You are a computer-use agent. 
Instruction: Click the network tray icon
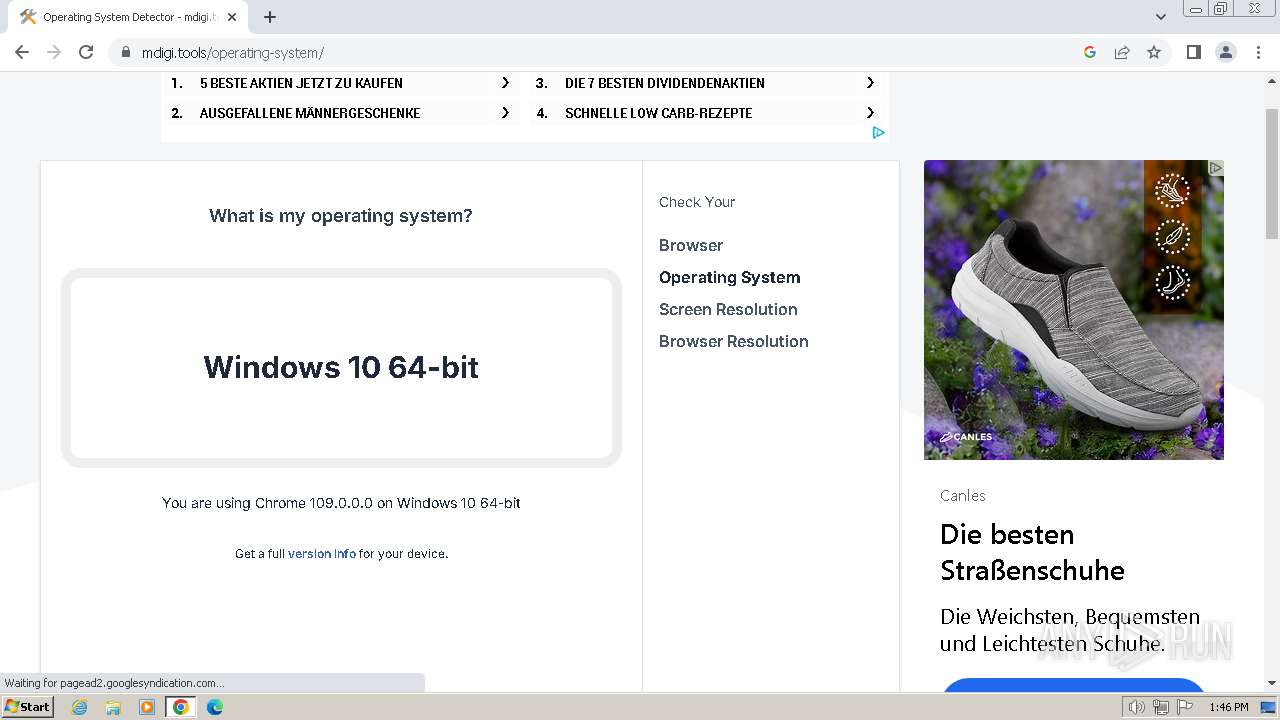coord(1161,707)
